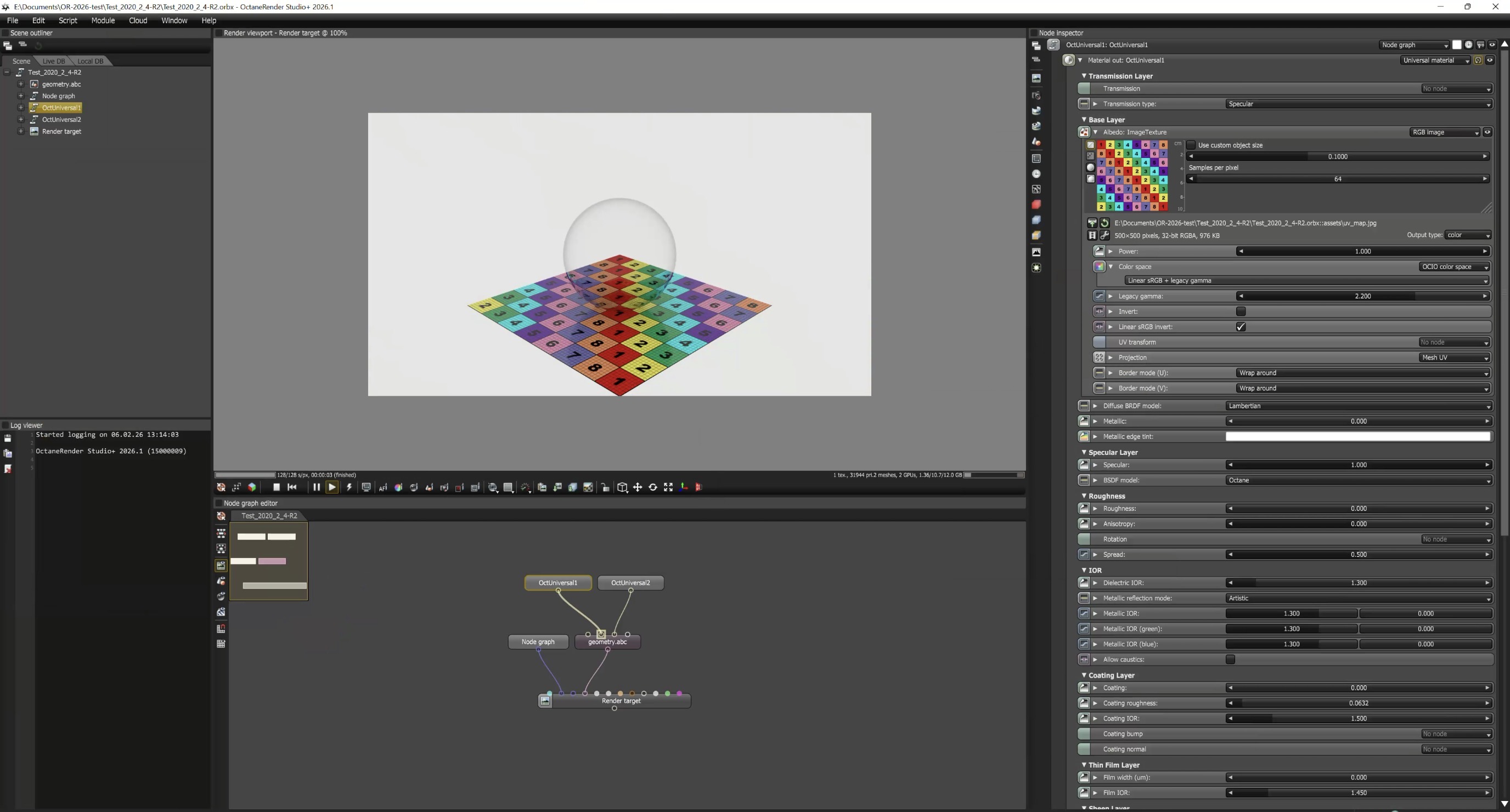Click the reload image file icon
Screen dimensions: 1510x812
[1105, 223]
